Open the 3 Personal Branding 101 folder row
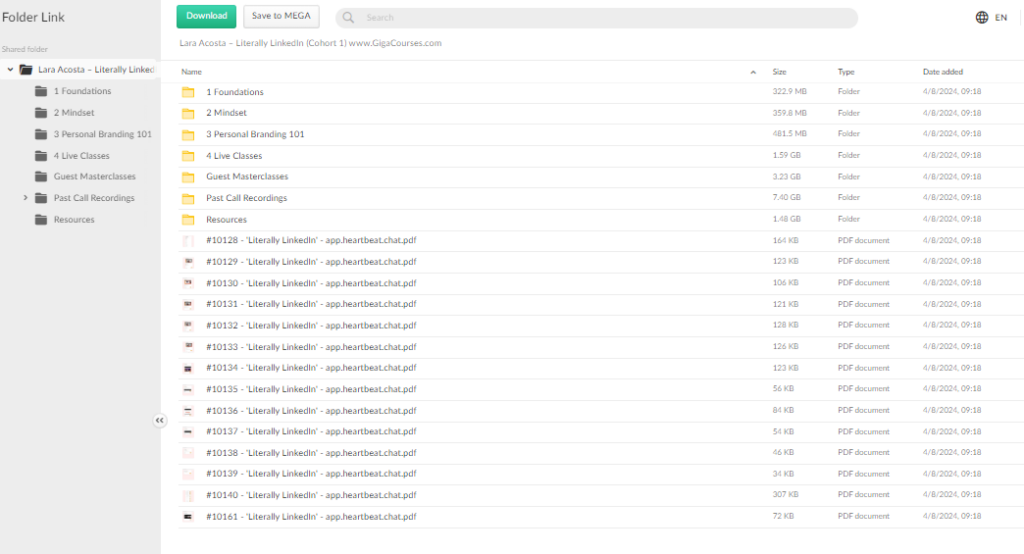Screen dimensions: 1024x554 [255, 134]
